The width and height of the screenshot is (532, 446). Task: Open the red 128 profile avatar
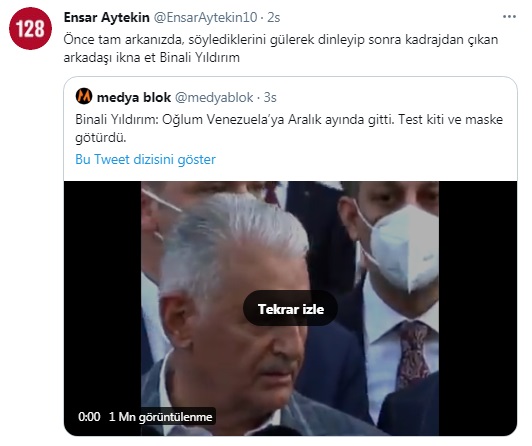coord(30,28)
